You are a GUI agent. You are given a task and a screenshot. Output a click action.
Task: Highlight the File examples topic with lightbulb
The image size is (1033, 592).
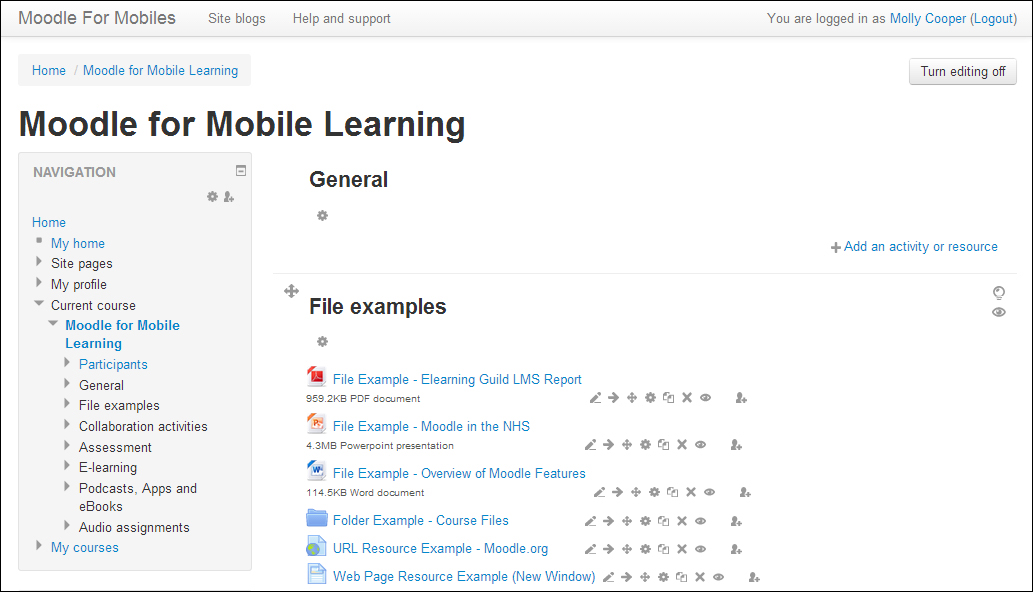[998, 292]
